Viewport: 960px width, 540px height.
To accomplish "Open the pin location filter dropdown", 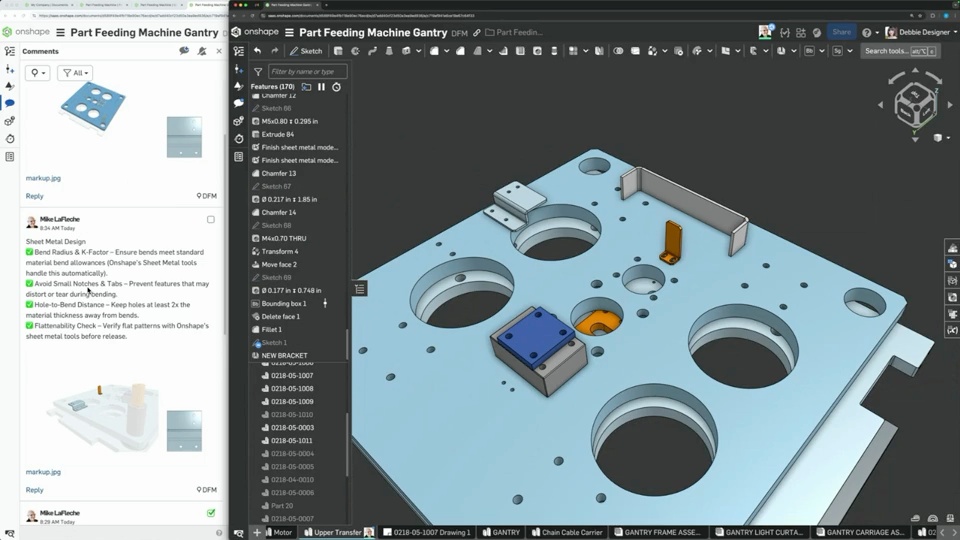I will tap(38, 73).
